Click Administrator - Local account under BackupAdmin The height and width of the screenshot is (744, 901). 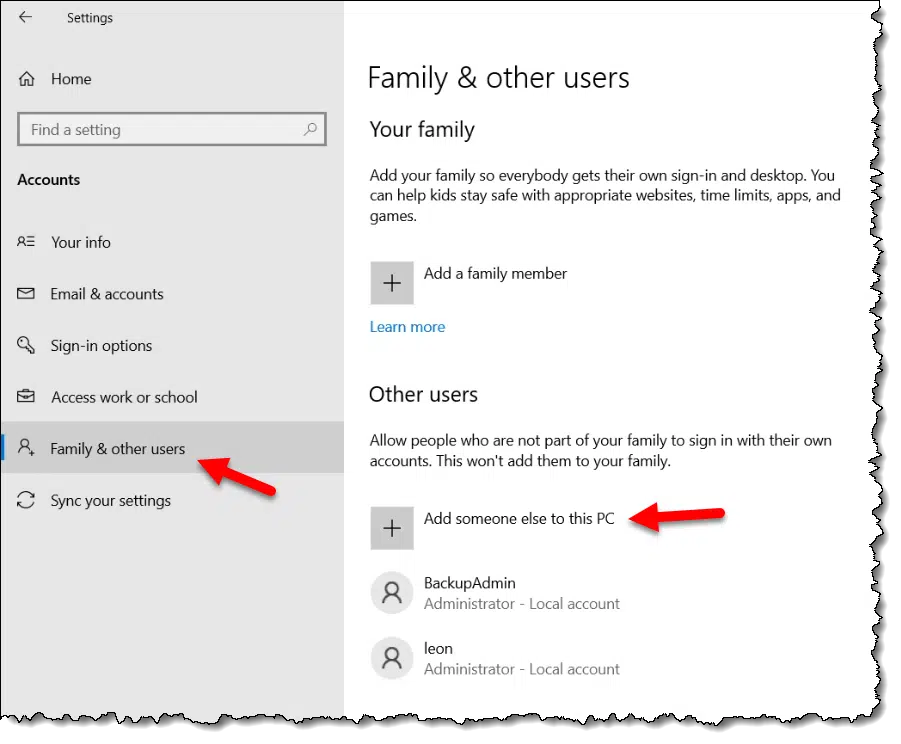522,604
